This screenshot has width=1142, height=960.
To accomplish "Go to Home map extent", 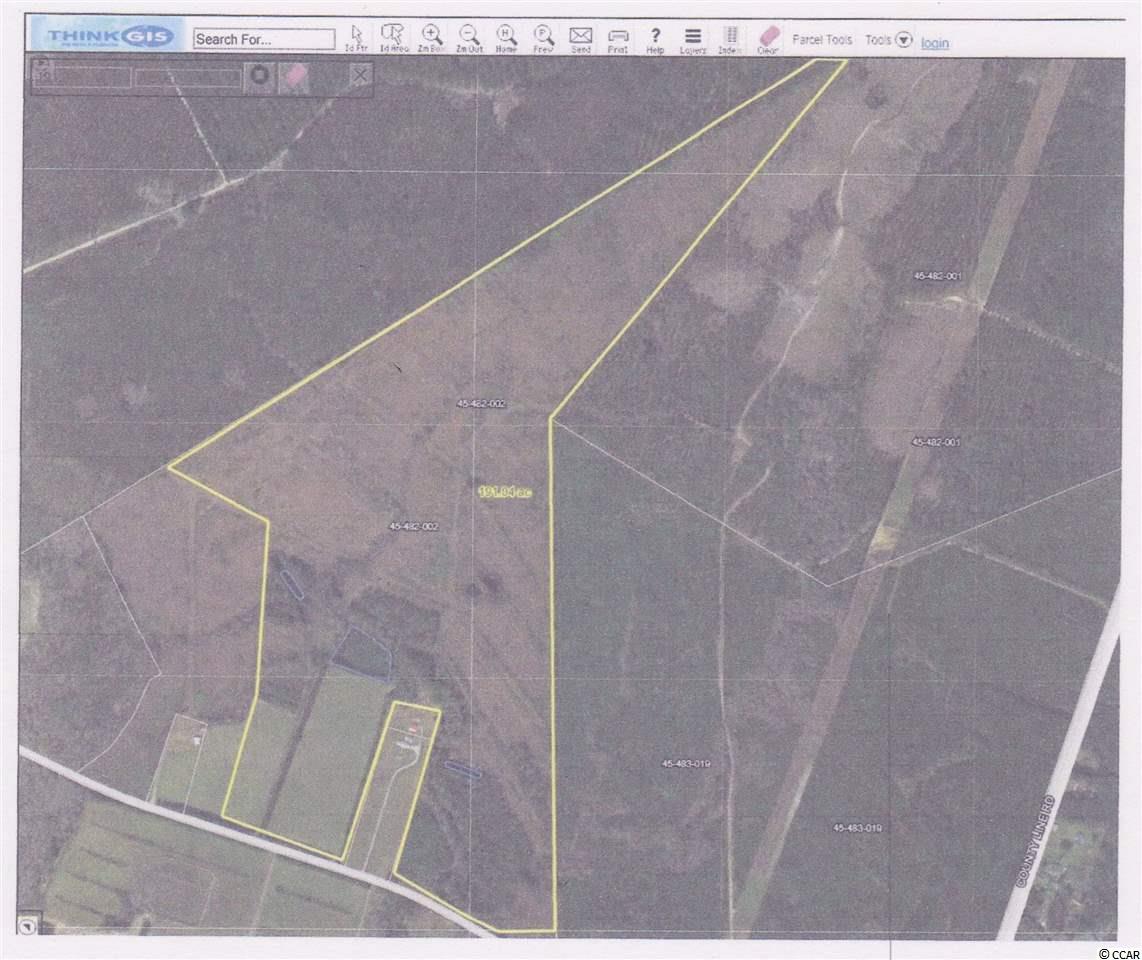I will pos(506,38).
